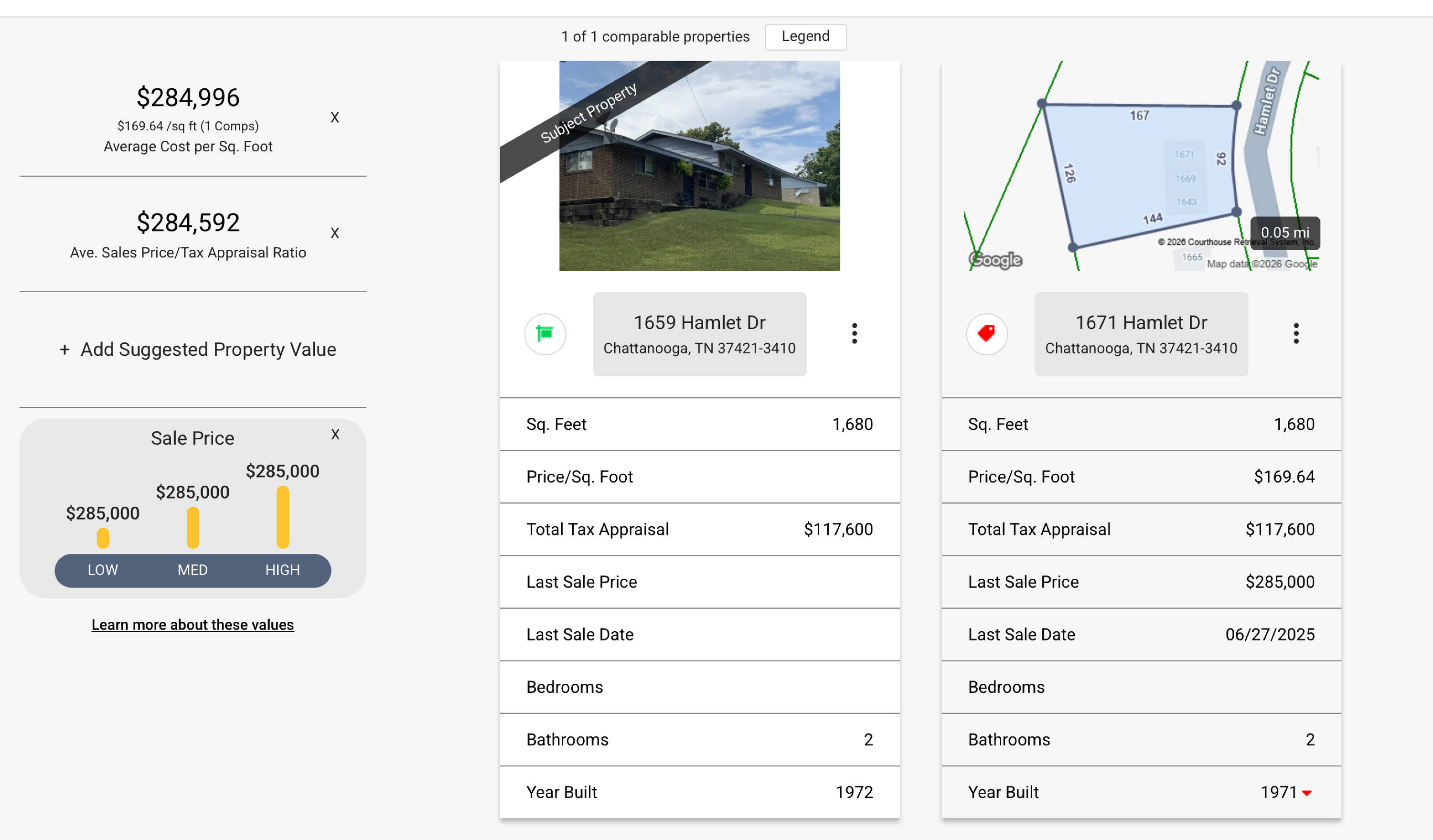Remove the Average Cost per Sq. Foot value
1433x840 pixels.
(334, 117)
